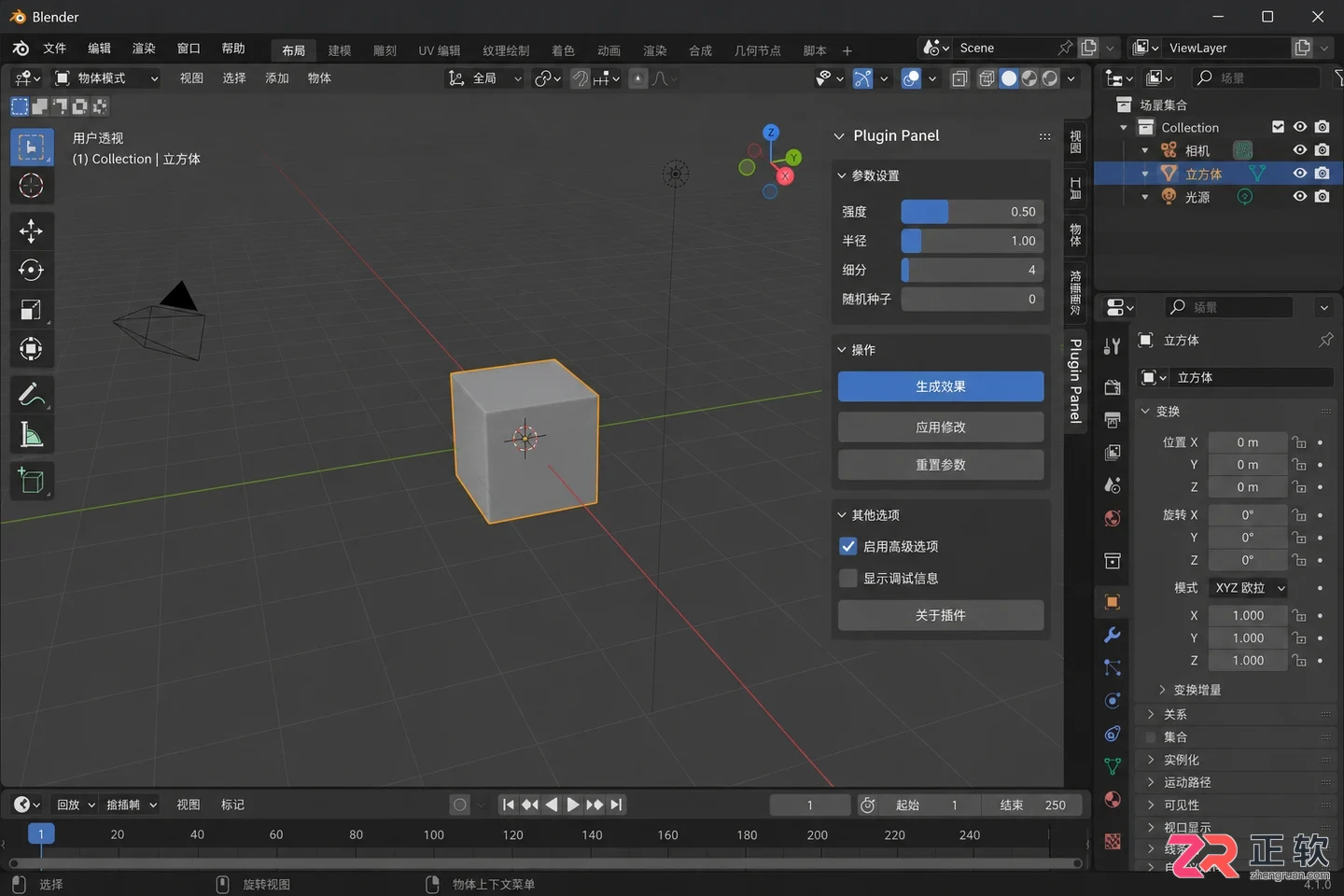Open the 文件 menu
Screen dimensions: 1344x896
(55, 49)
